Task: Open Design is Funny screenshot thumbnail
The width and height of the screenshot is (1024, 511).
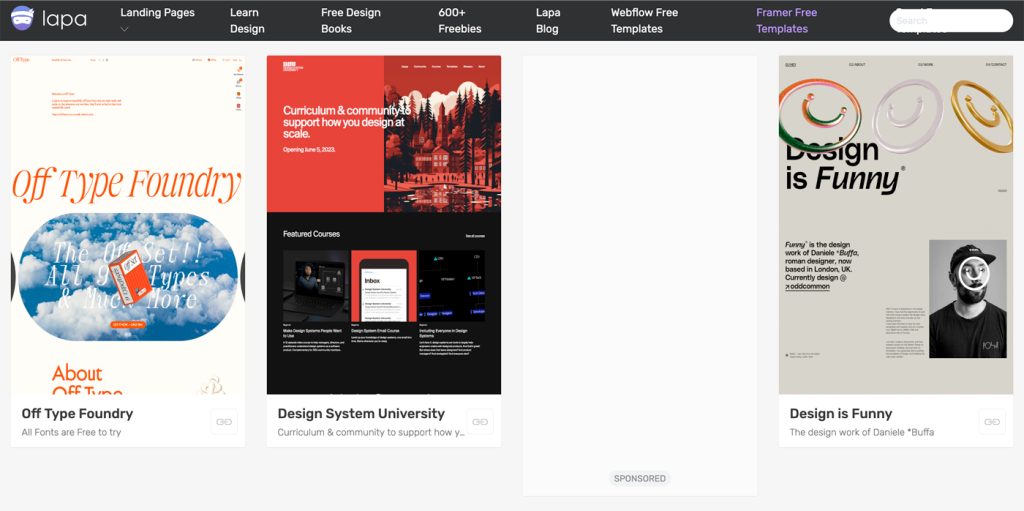Action: 896,225
